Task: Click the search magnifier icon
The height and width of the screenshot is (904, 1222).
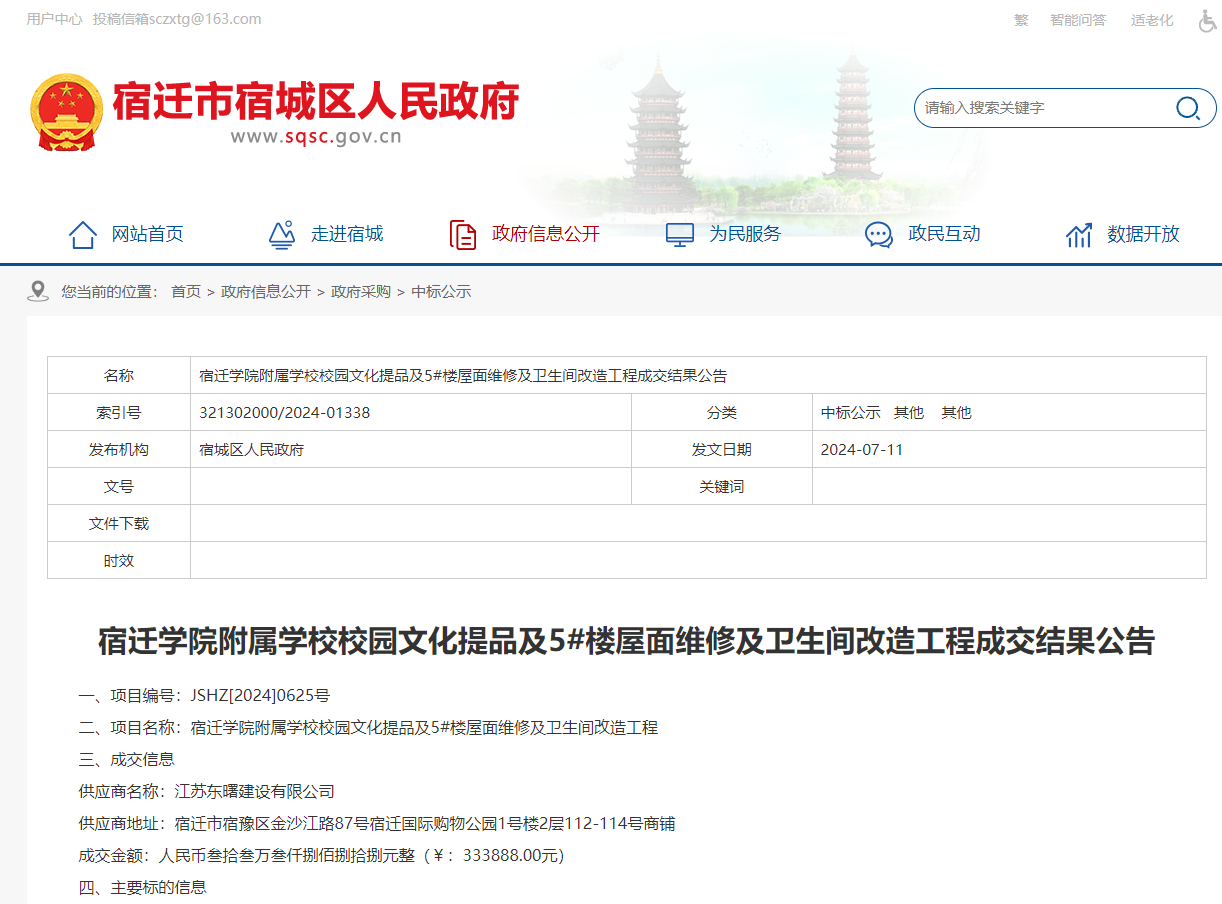Action: pos(1187,108)
